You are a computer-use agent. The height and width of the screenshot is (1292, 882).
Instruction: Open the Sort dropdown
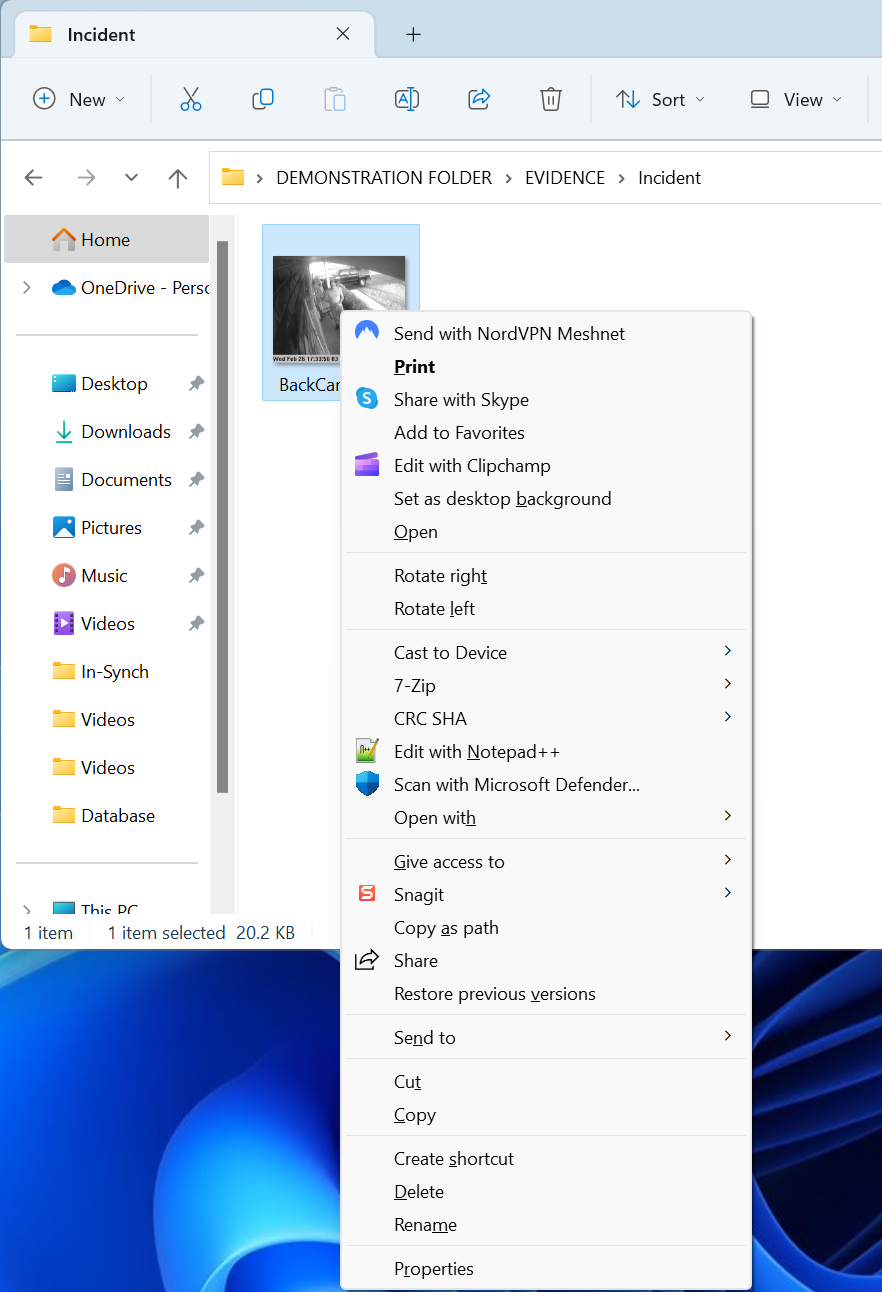pyautogui.click(x=660, y=99)
